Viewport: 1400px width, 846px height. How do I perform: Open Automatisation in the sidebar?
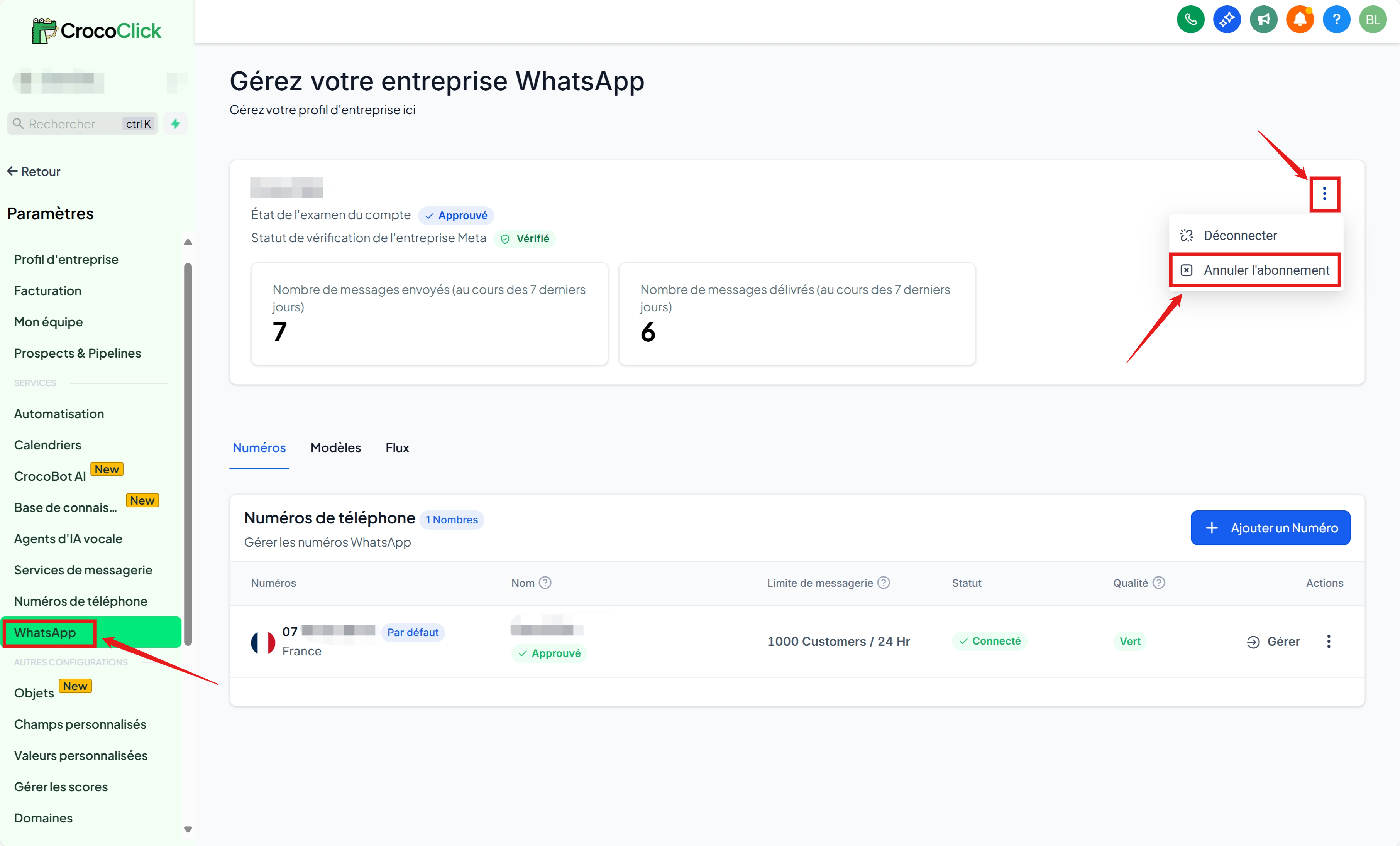point(59,414)
